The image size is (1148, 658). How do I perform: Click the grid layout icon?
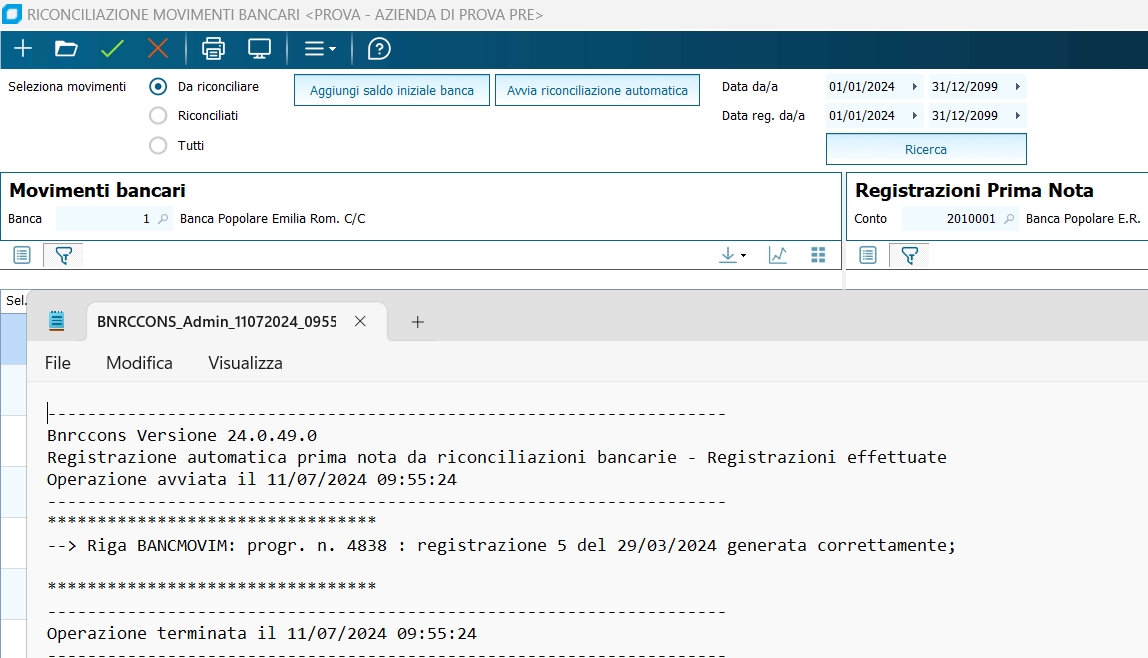819,255
